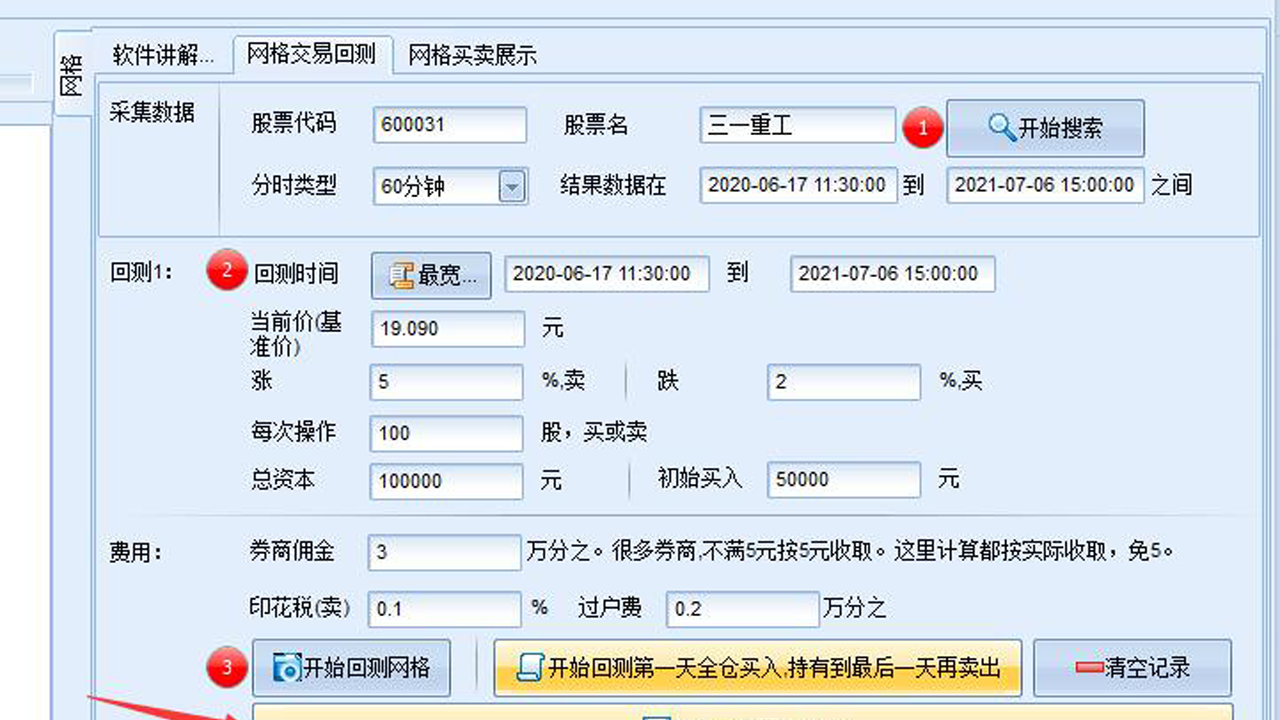Click the scroll icon on full-position backtest button
Image resolution: width=1280 pixels, height=720 pixels.
pos(529,668)
